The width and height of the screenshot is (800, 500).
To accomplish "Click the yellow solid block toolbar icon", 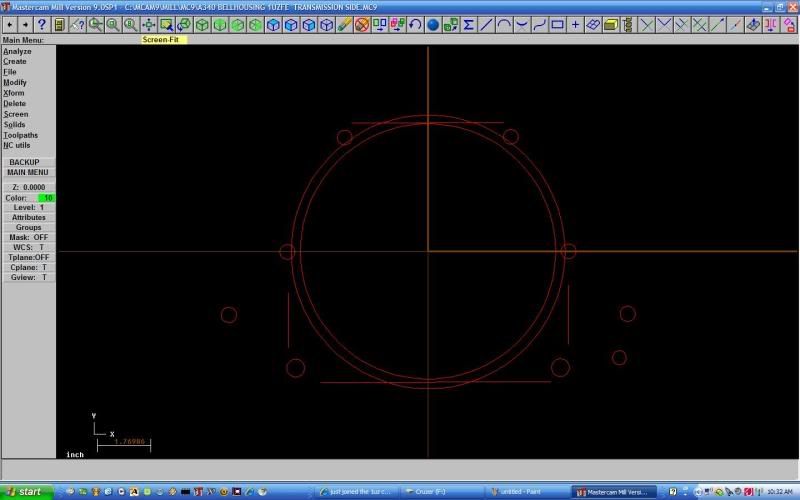I will pos(611,24).
